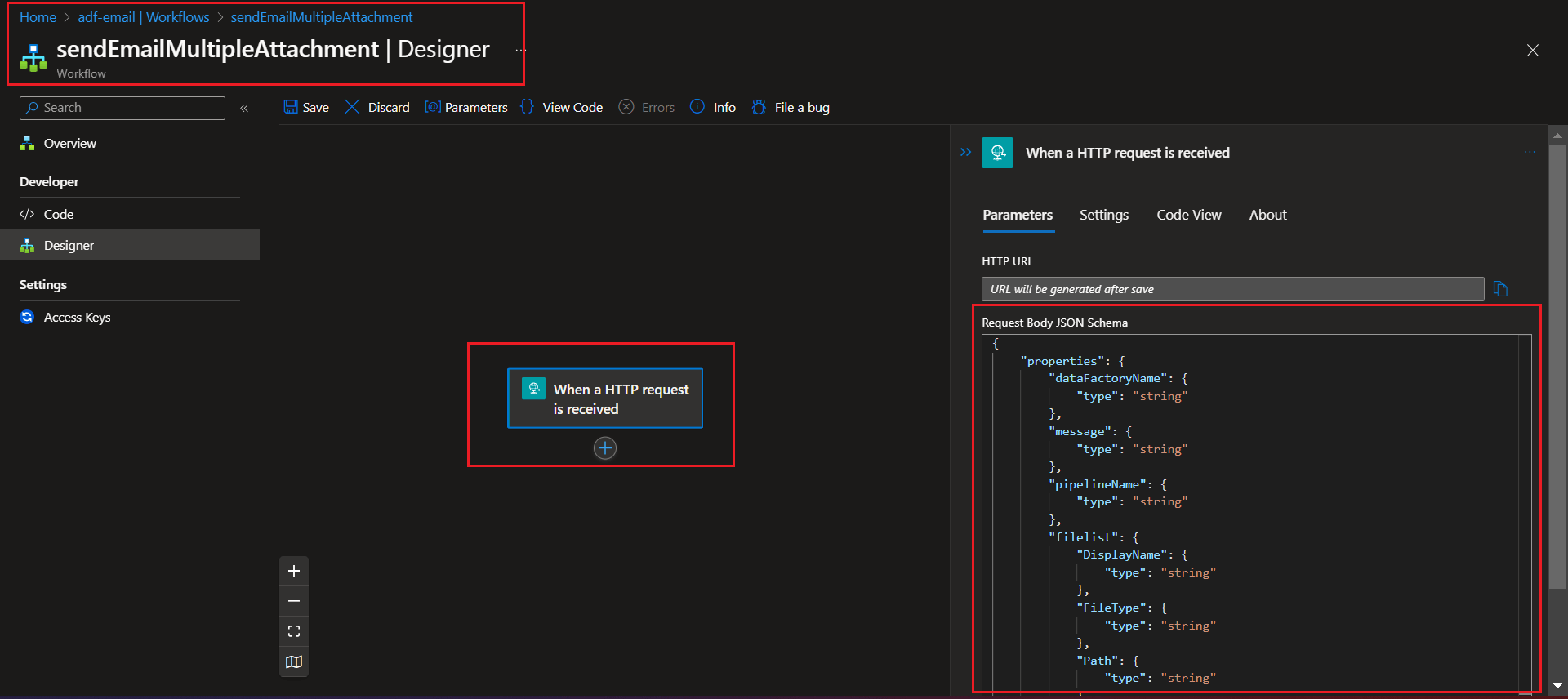The image size is (1568, 699).
Task: Click the vertical scrollbar thumb
Action: (x=1557, y=367)
